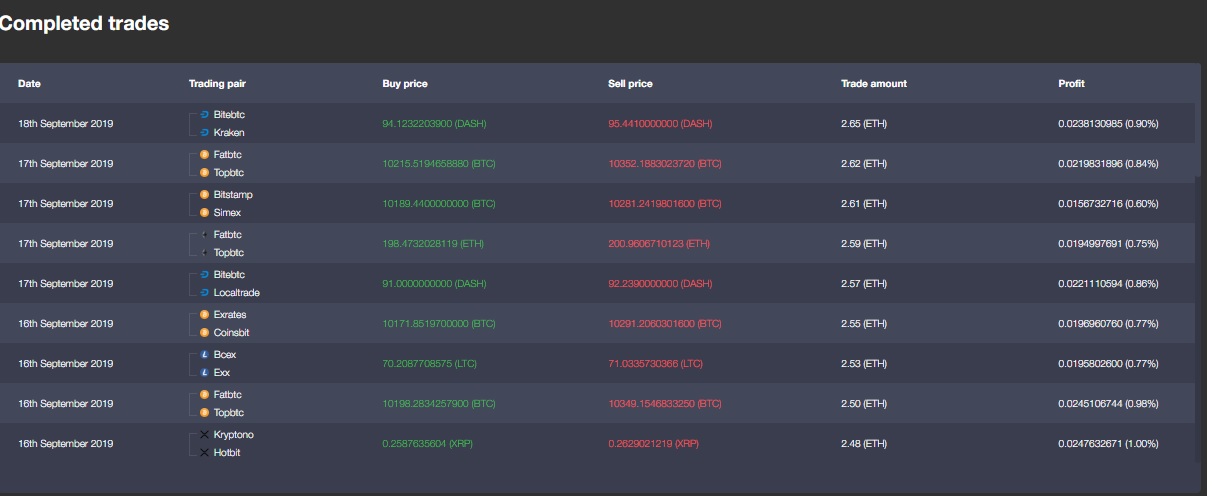
Task: Select buy price 94.1232203900 (DASH)
Action: (x=435, y=124)
